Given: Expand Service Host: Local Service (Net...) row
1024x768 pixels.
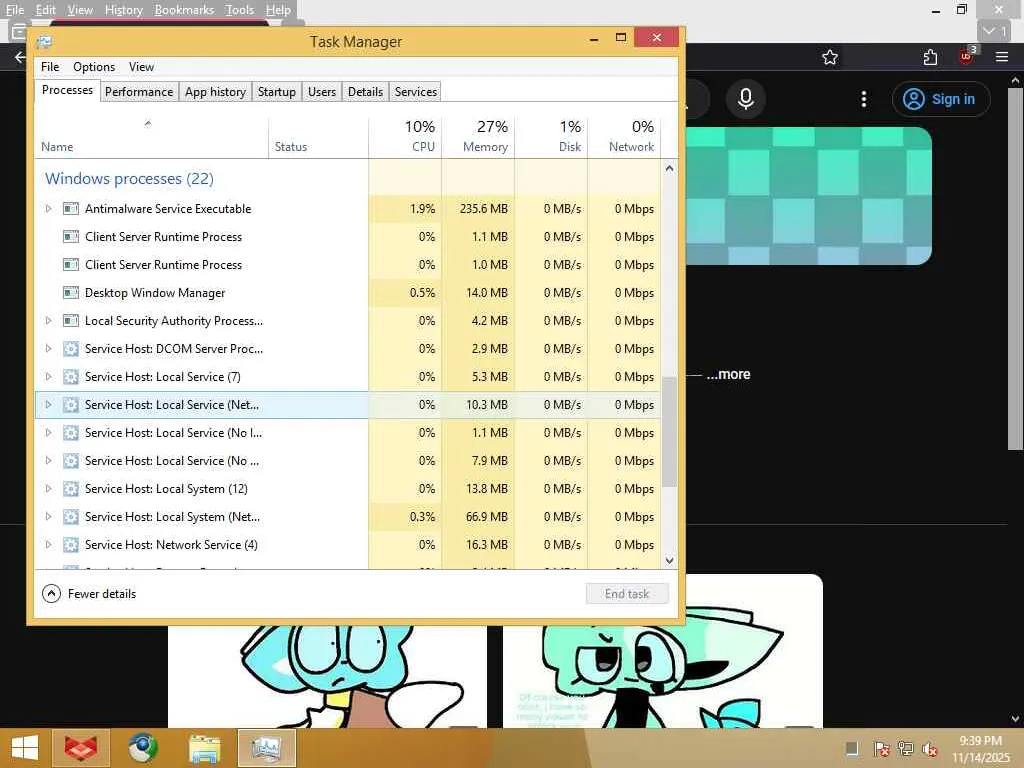Looking at the screenshot, I should (48, 405).
